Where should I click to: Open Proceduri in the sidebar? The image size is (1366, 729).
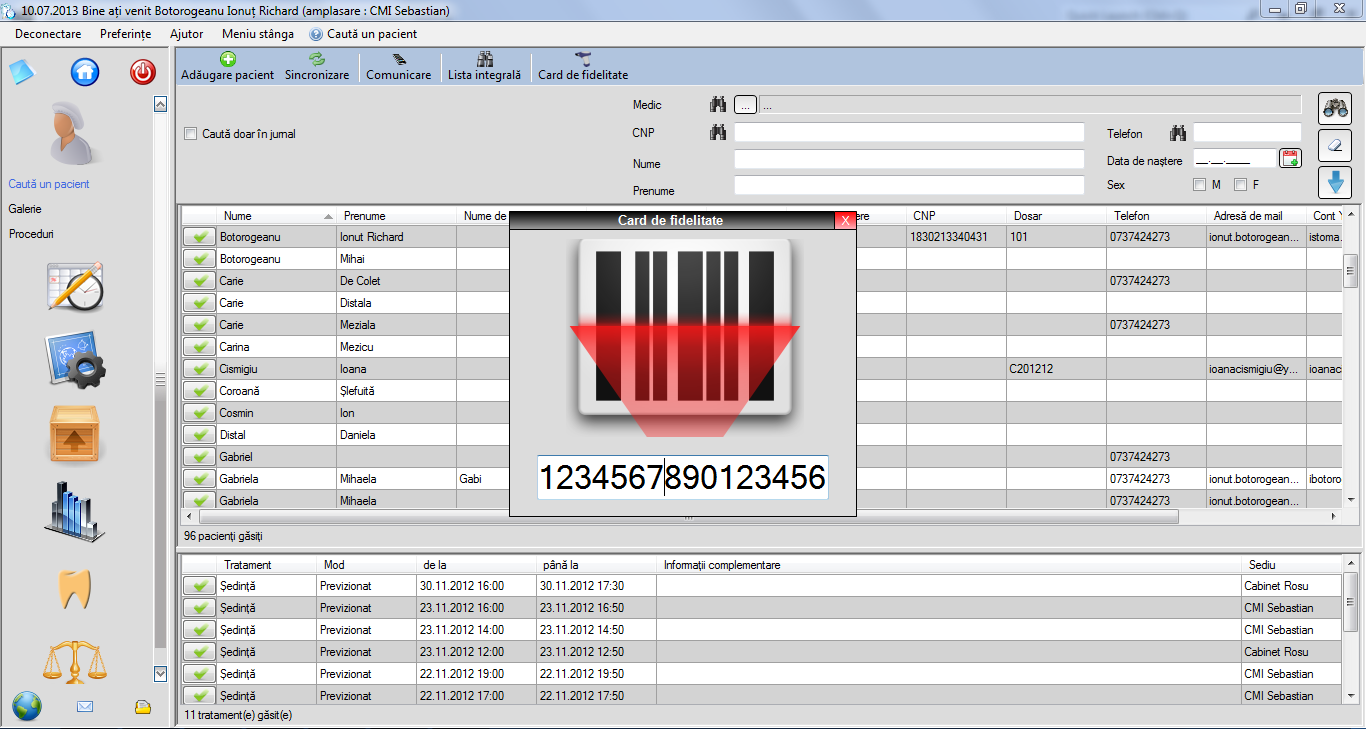[31, 234]
